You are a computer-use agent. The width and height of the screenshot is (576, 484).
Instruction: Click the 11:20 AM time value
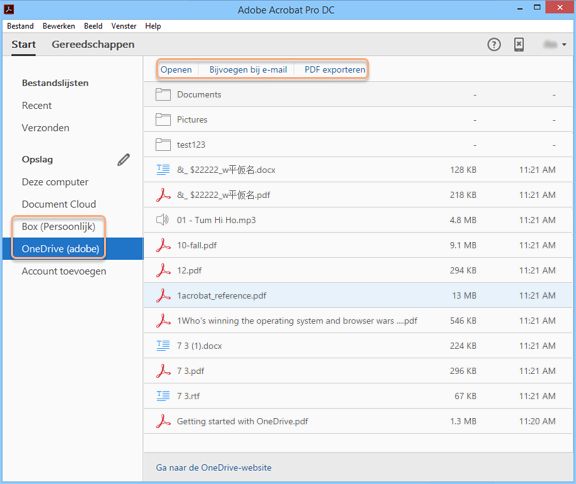537,421
